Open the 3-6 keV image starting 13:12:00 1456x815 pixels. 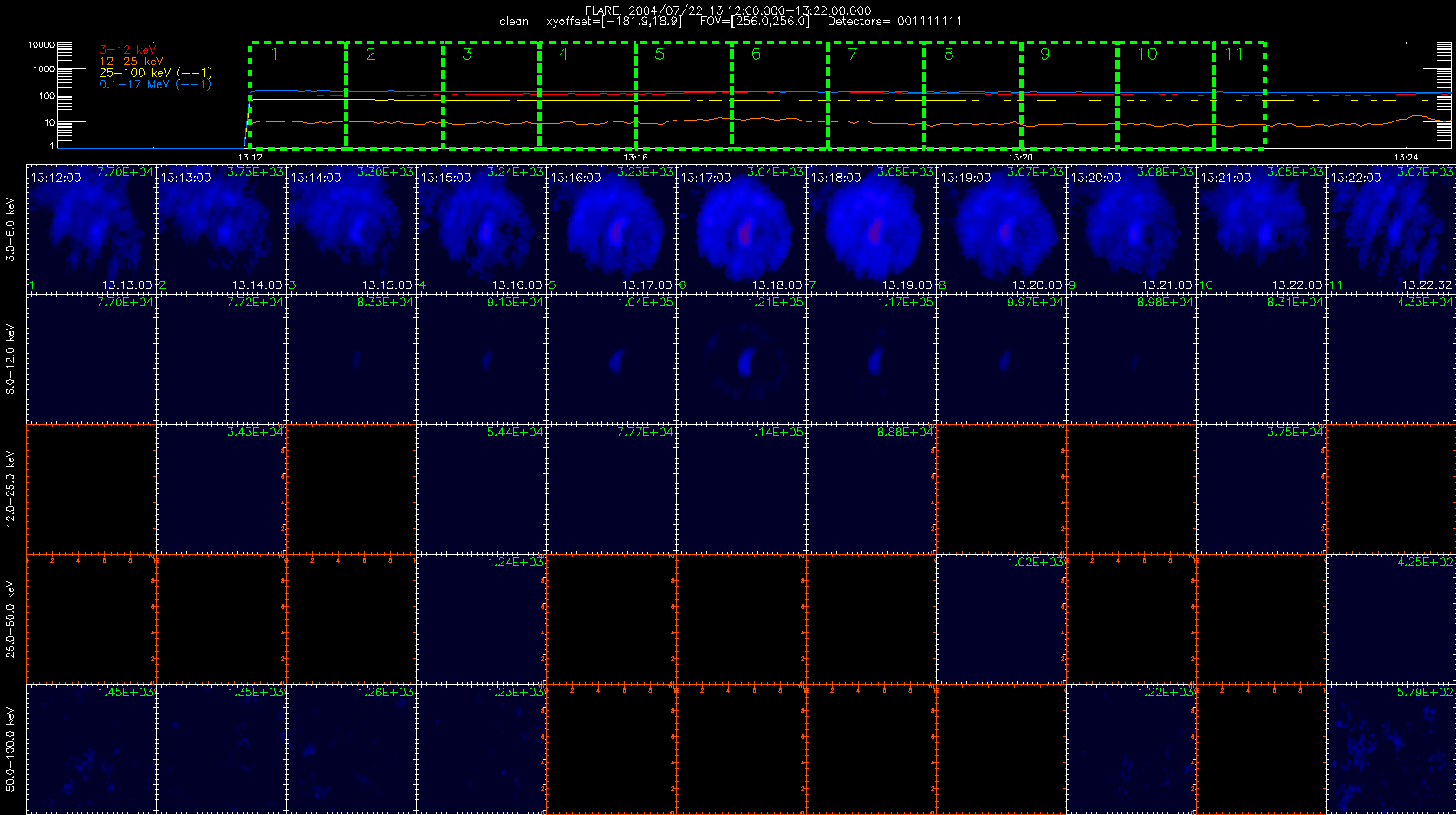tap(91, 229)
